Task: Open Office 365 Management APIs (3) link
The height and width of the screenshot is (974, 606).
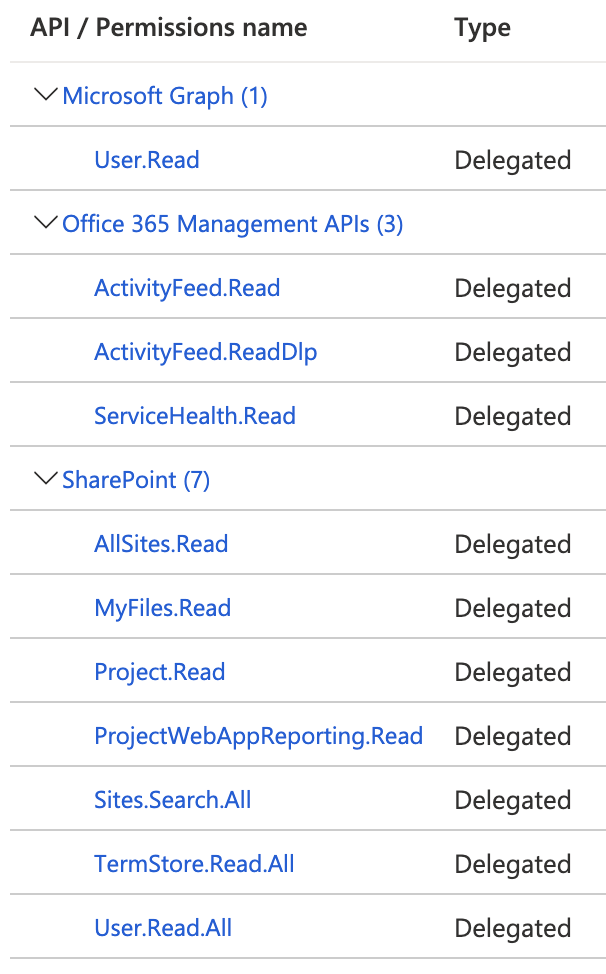Action: pyautogui.click(x=233, y=224)
